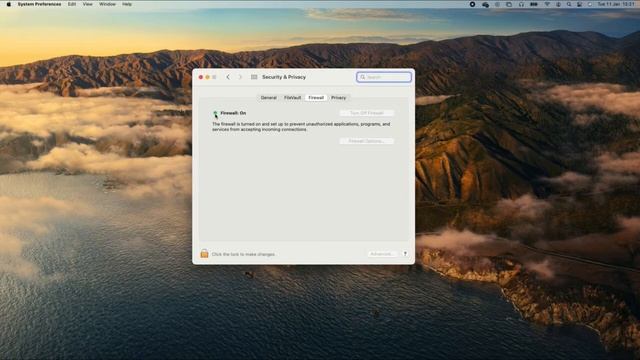Open Control Center in menu bar

coord(580,4)
